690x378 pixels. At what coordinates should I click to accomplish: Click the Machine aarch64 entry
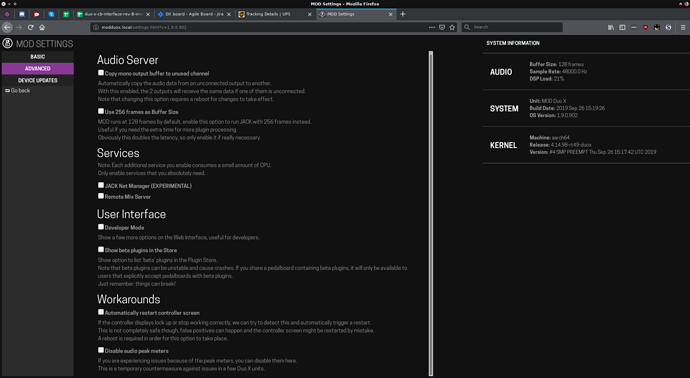point(550,137)
